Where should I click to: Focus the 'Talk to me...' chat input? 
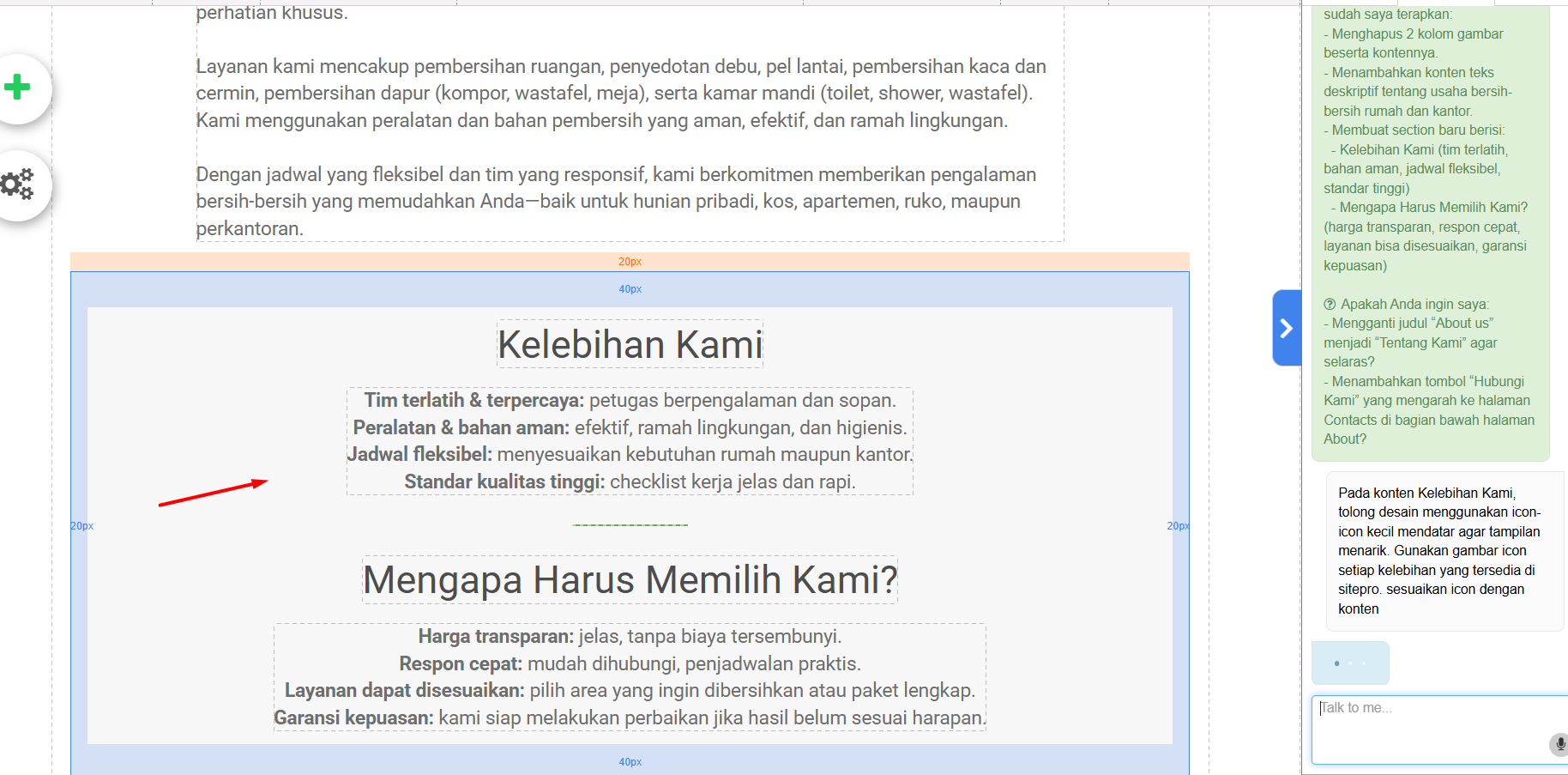(x=1439, y=730)
